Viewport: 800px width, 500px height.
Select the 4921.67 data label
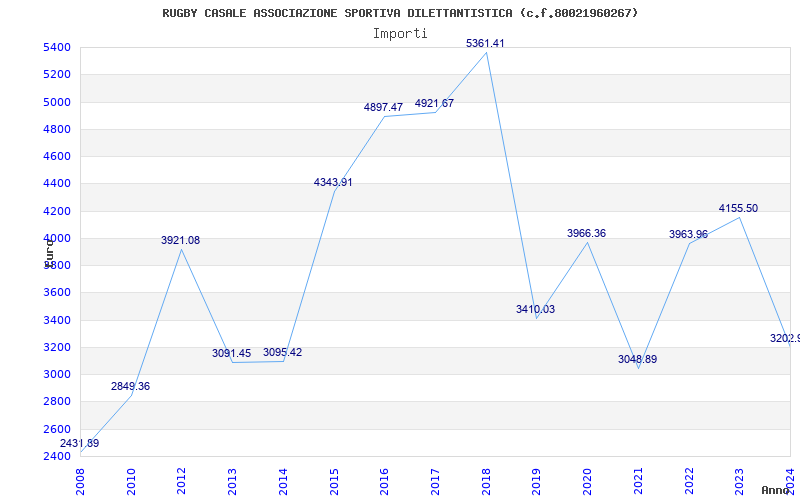(434, 104)
